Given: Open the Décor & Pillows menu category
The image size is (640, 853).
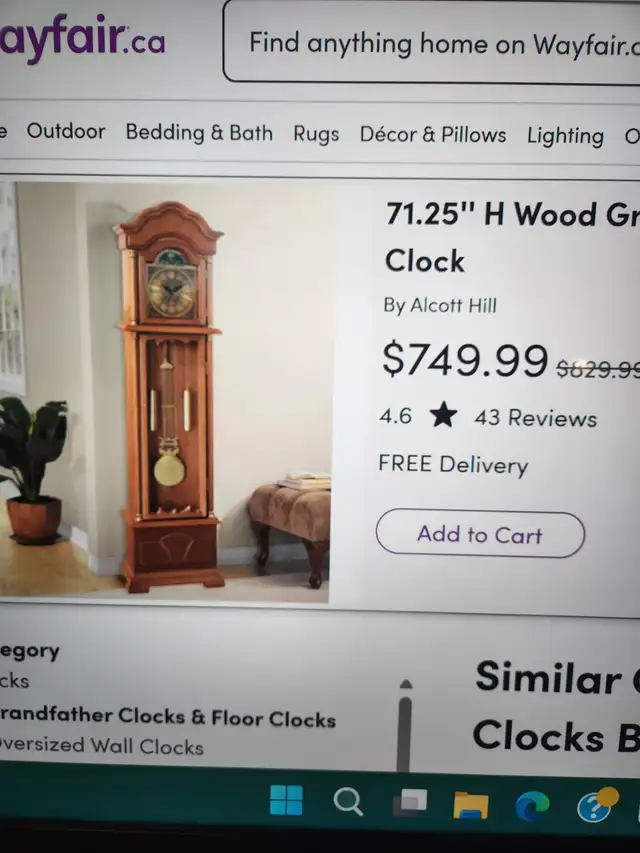Looking at the screenshot, I should [x=433, y=134].
